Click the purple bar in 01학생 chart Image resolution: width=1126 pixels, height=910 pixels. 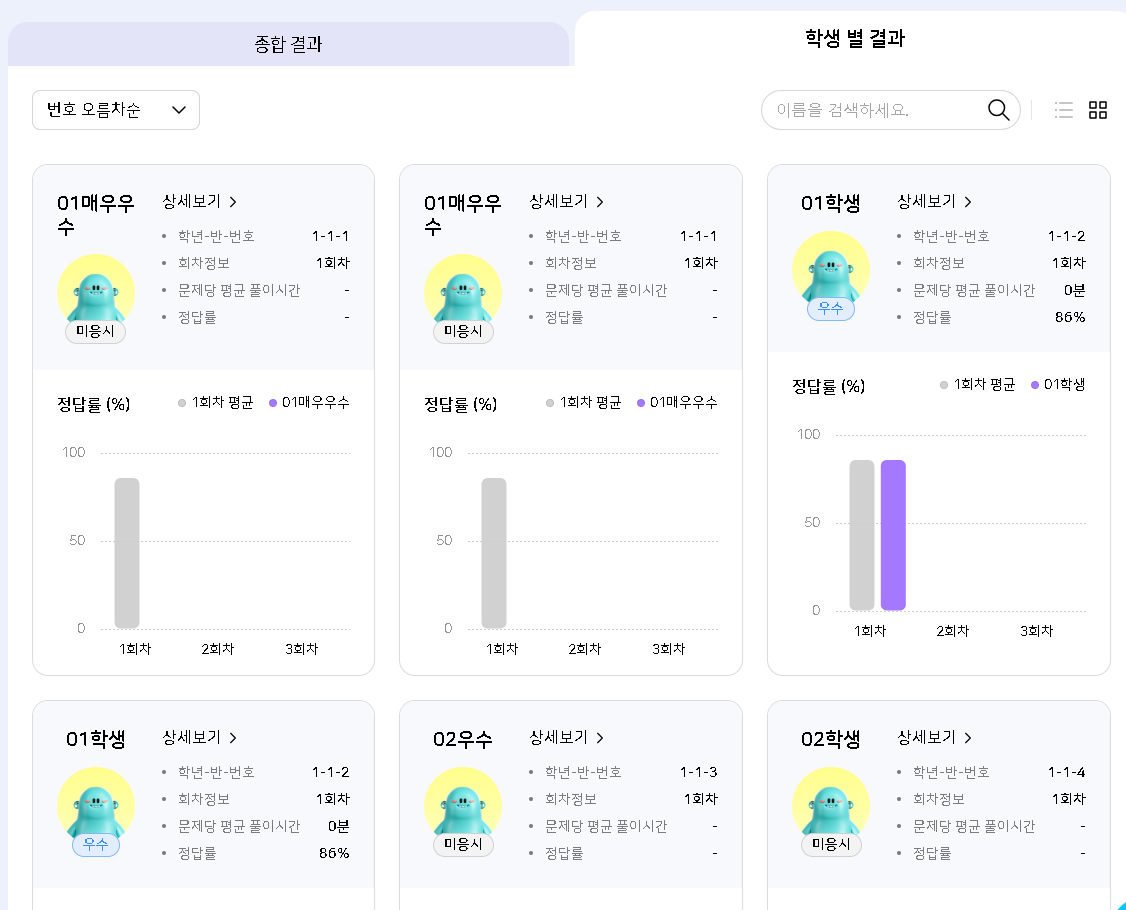[893, 535]
